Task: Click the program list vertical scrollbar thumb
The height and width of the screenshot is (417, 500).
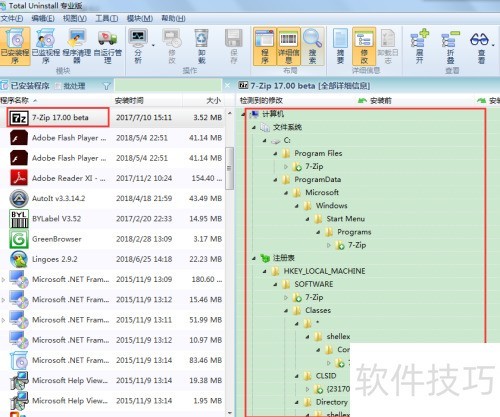Action: pos(229,168)
